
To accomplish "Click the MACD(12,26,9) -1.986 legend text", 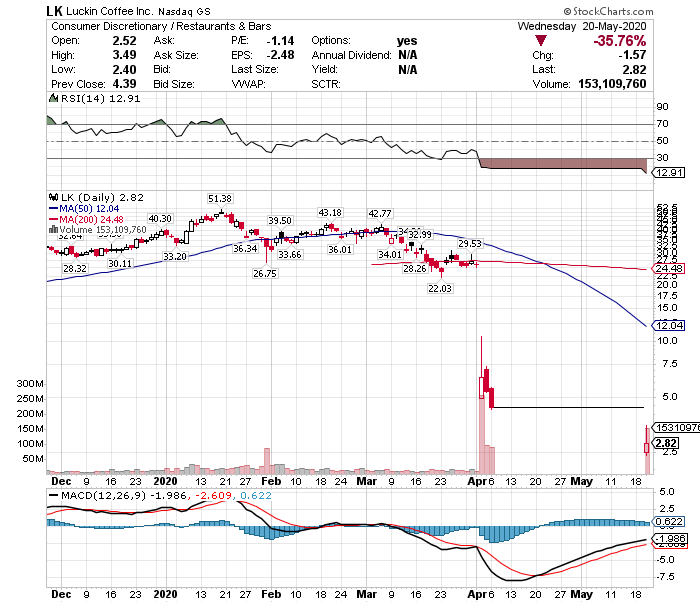I will tap(124, 495).
